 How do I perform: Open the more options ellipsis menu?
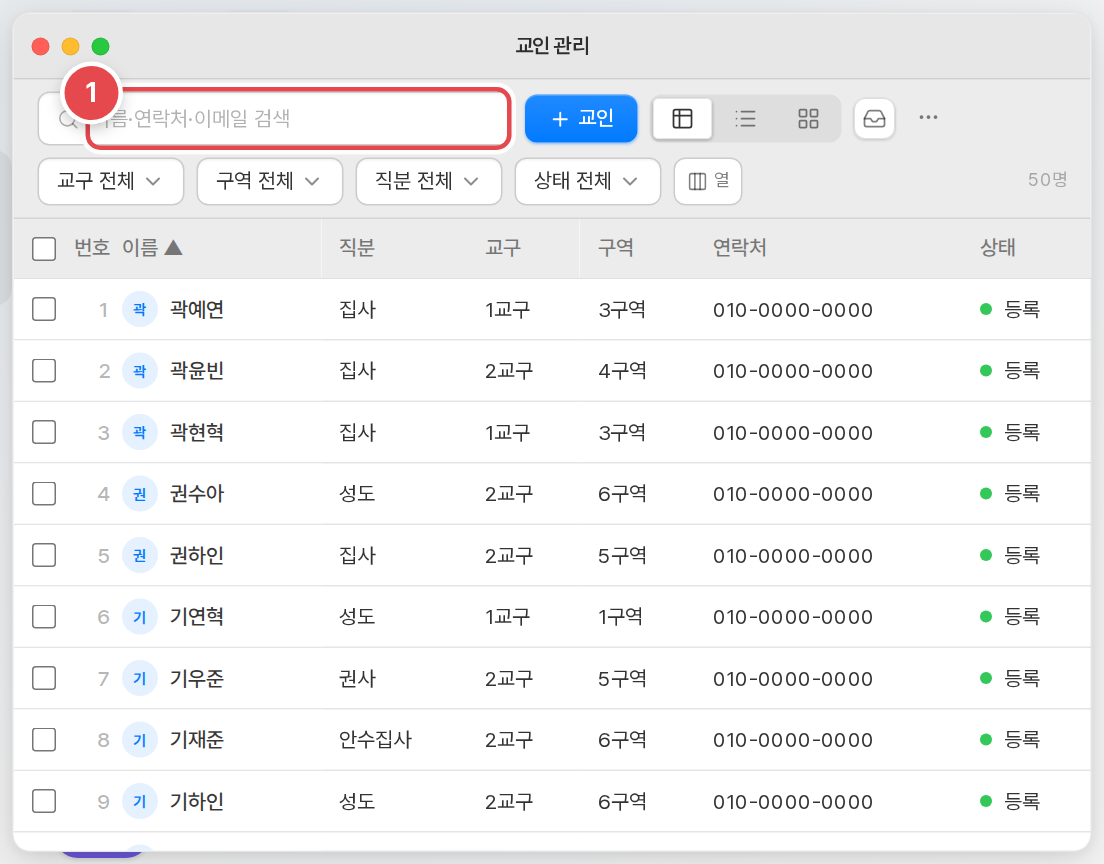tap(928, 118)
